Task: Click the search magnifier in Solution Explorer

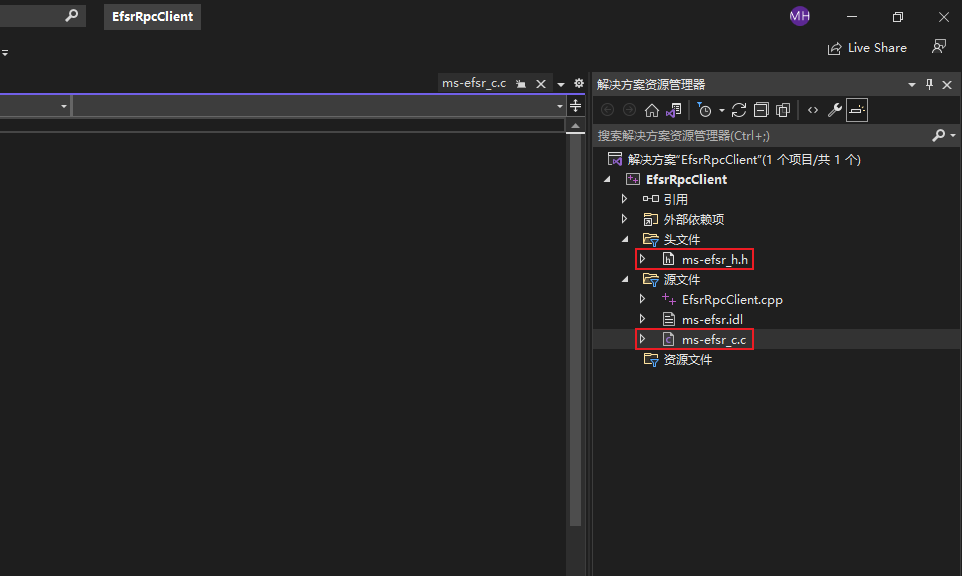Action: (939, 136)
